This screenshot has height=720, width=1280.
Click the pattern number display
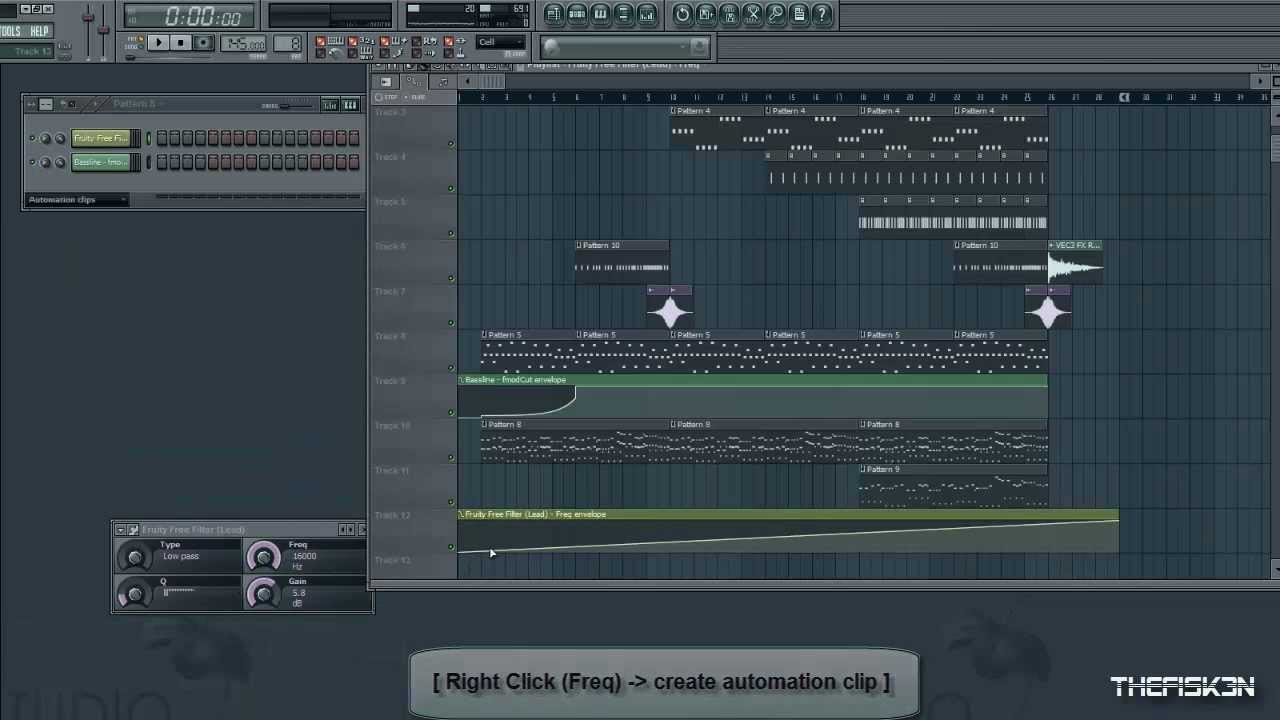pos(288,43)
